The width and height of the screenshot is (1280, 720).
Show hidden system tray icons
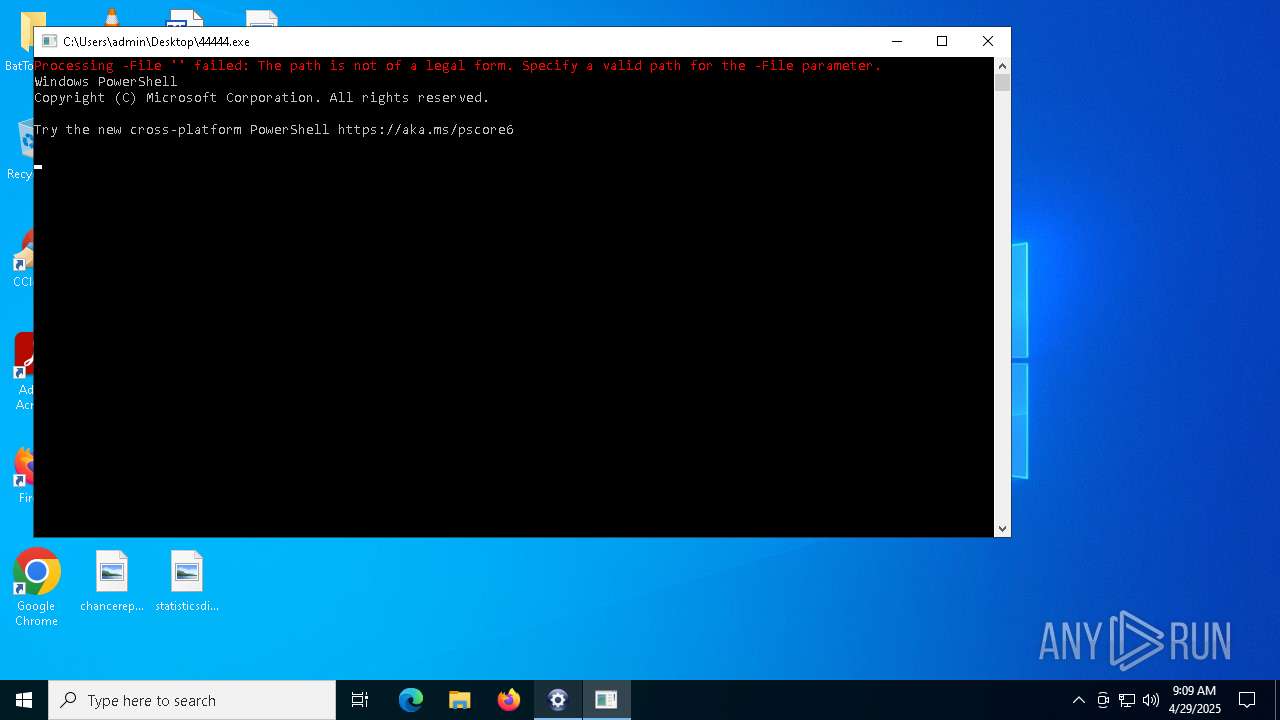click(1078, 700)
